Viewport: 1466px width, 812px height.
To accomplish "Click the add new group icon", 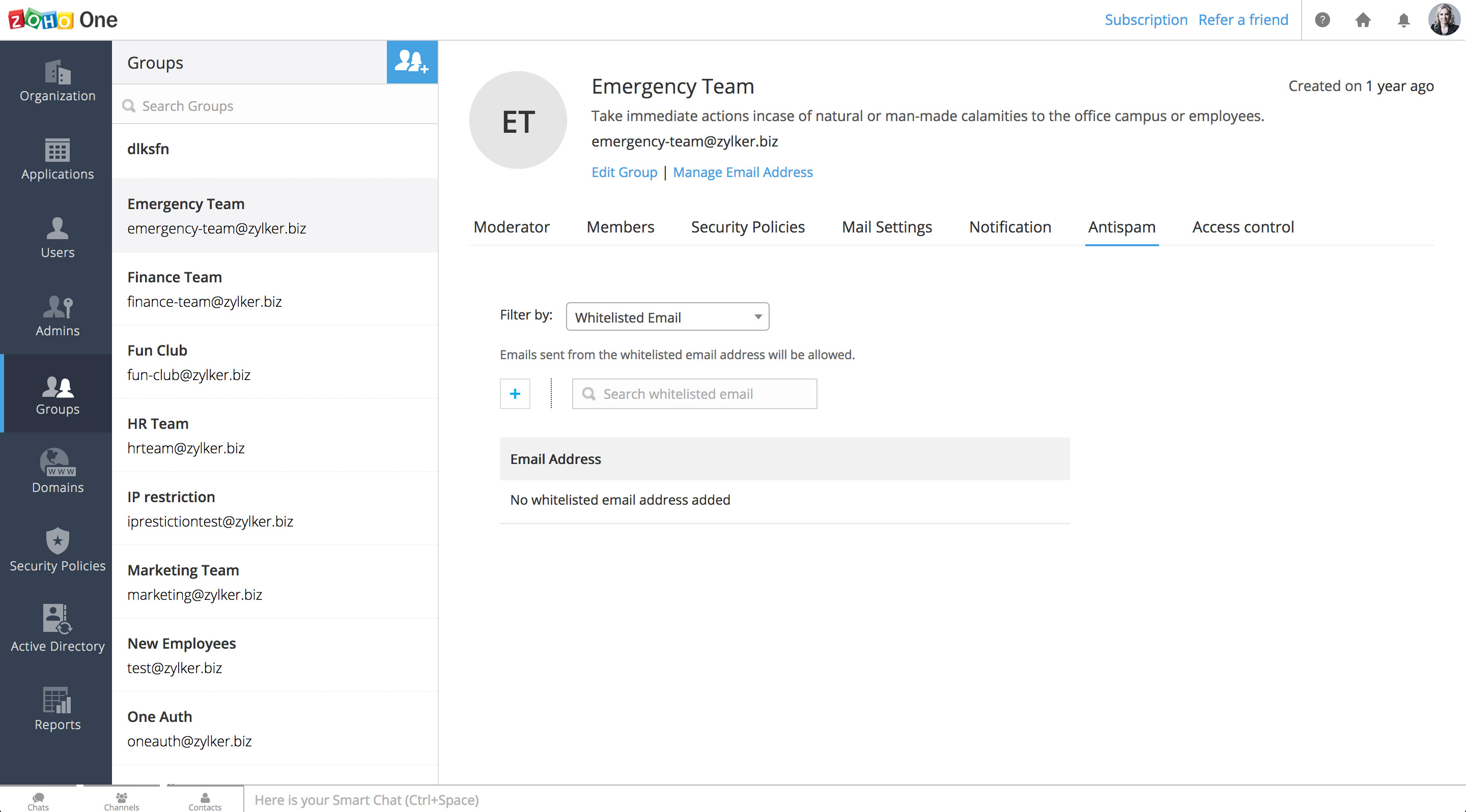I will point(411,62).
